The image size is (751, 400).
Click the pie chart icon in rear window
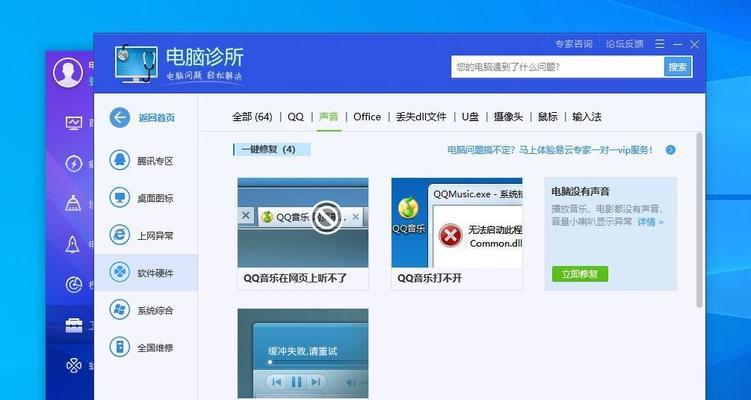click(x=74, y=285)
